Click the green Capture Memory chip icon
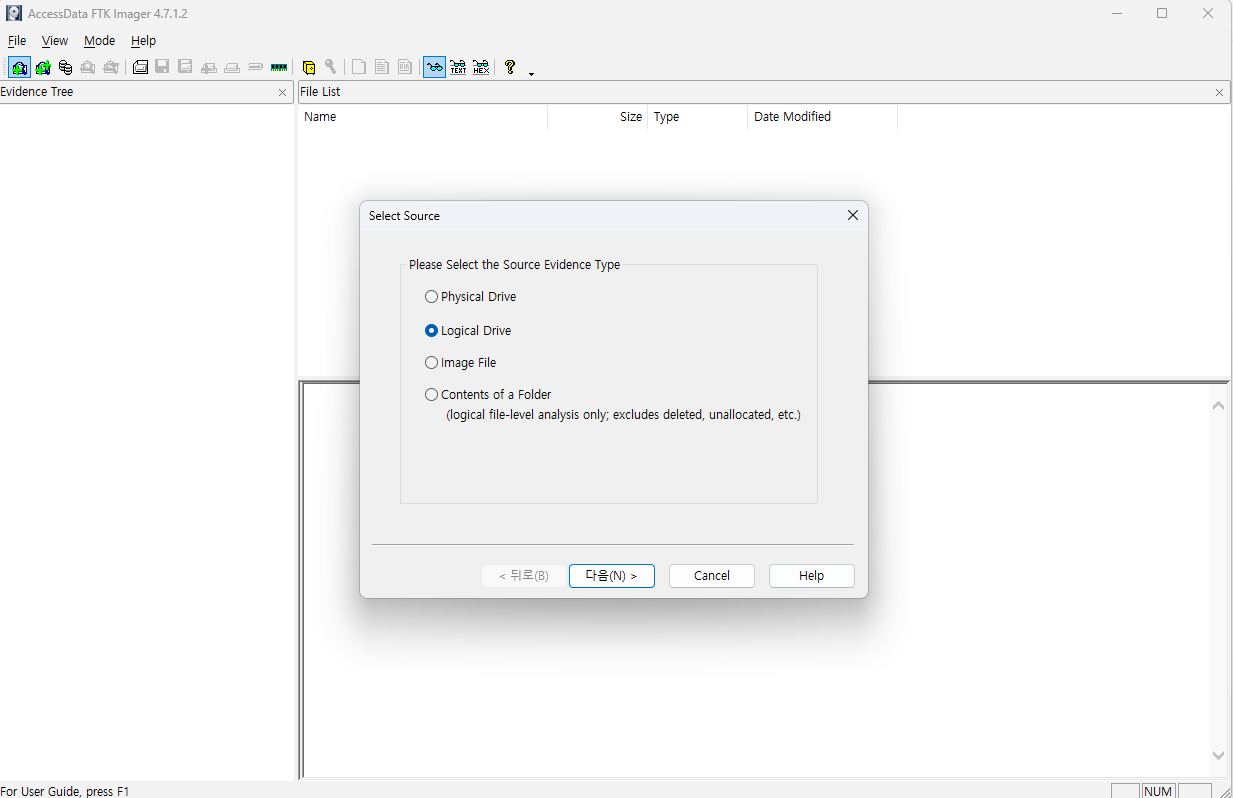The height and width of the screenshot is (798, 1233). pyautogui.click(x=279, y=67)
